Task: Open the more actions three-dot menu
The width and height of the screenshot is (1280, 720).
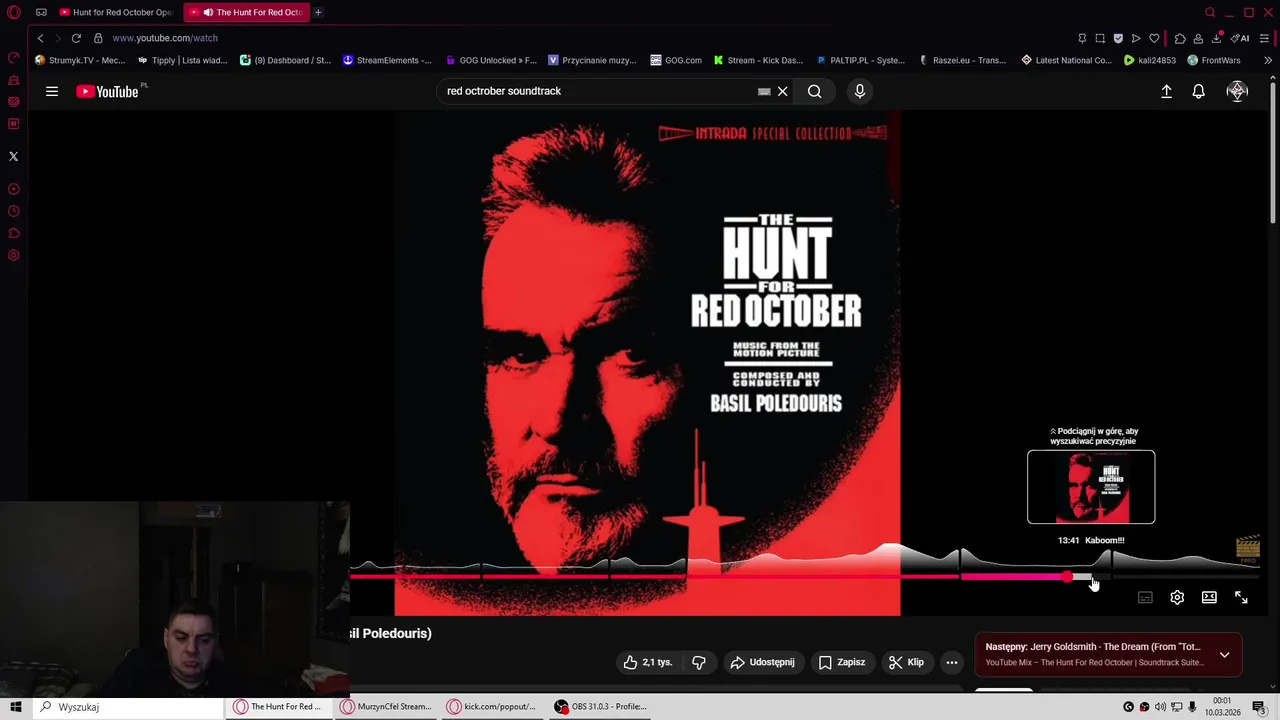Action: point(952,662)
